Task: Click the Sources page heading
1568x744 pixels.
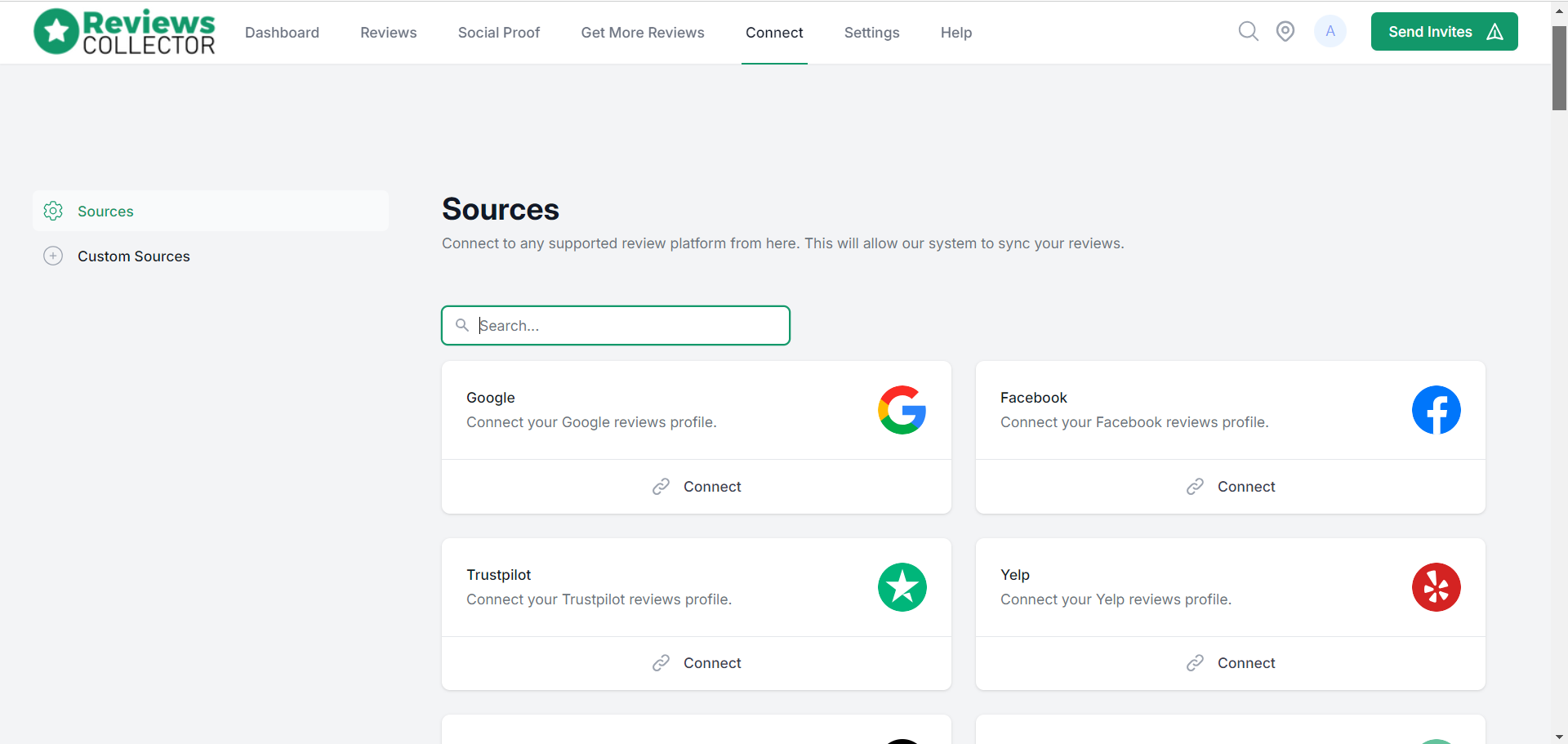Action: tap(501, 210)
